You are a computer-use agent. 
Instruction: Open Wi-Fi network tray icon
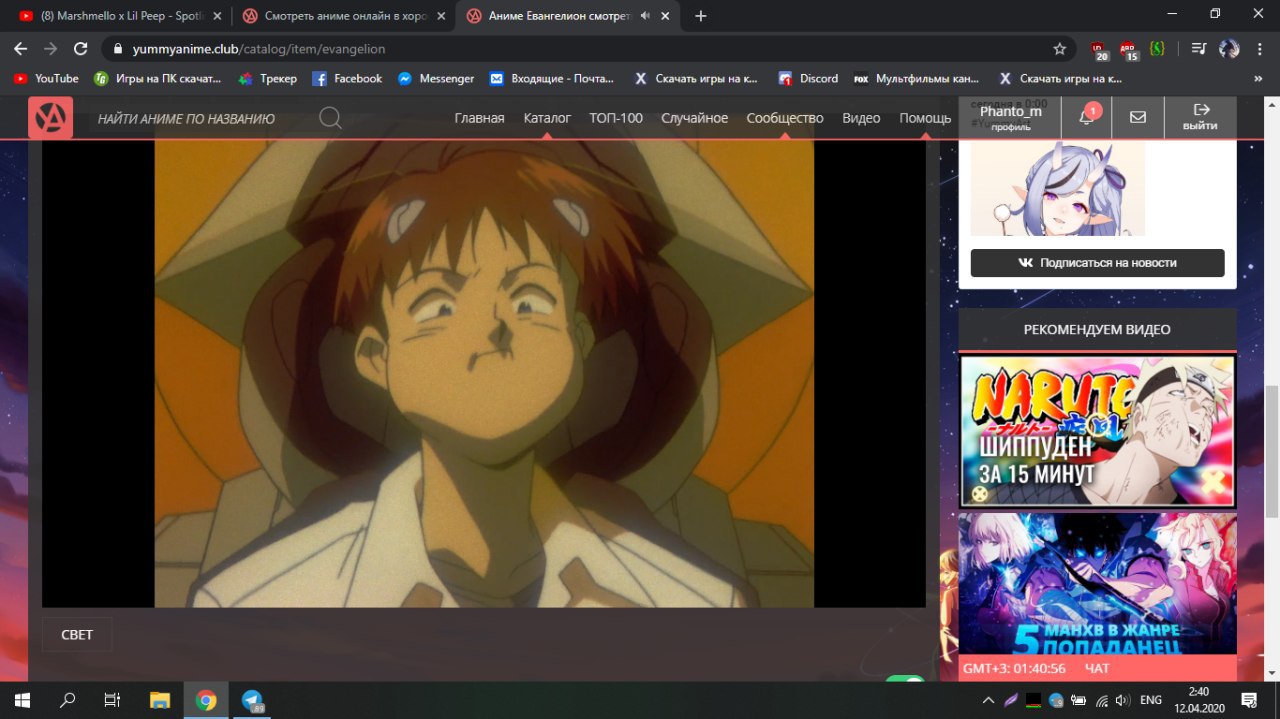click(x=1101, y=700)
